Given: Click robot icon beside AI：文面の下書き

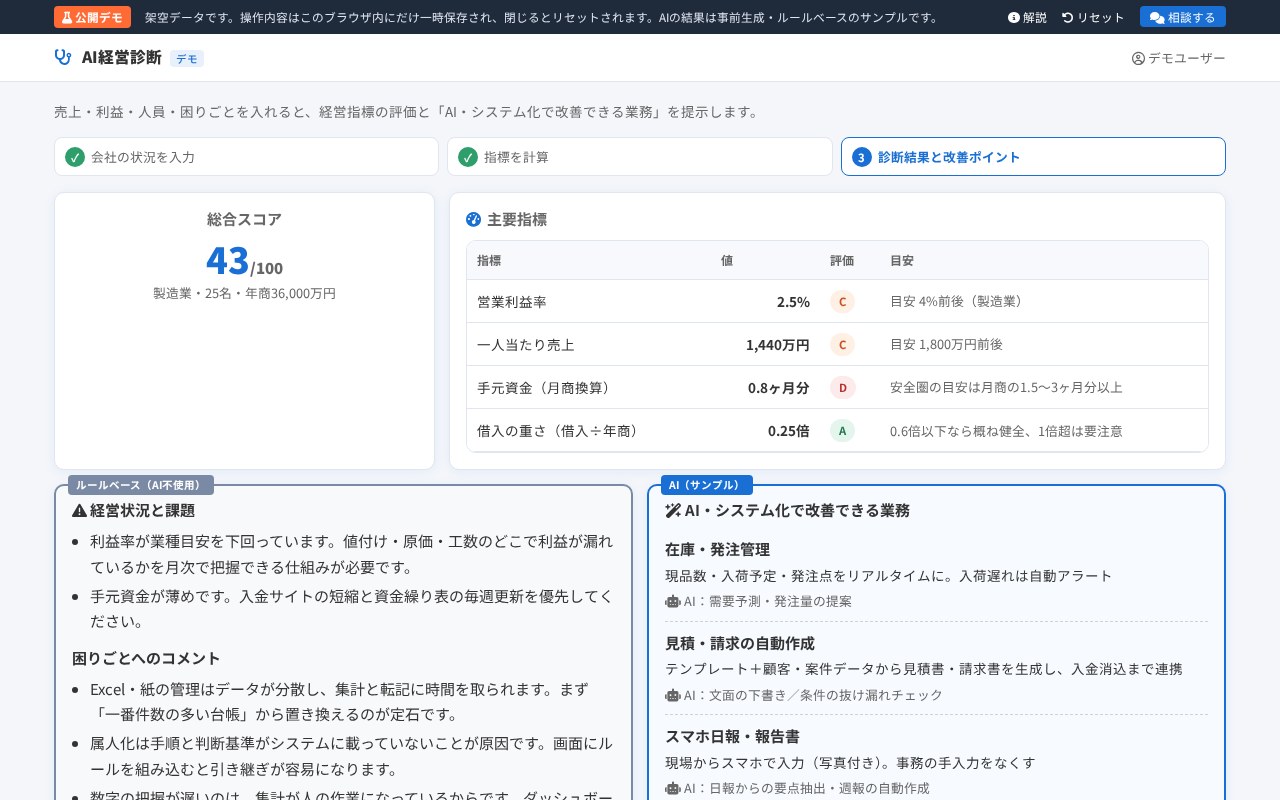Looking at the screenshot, I should click(x=672, y=695).
